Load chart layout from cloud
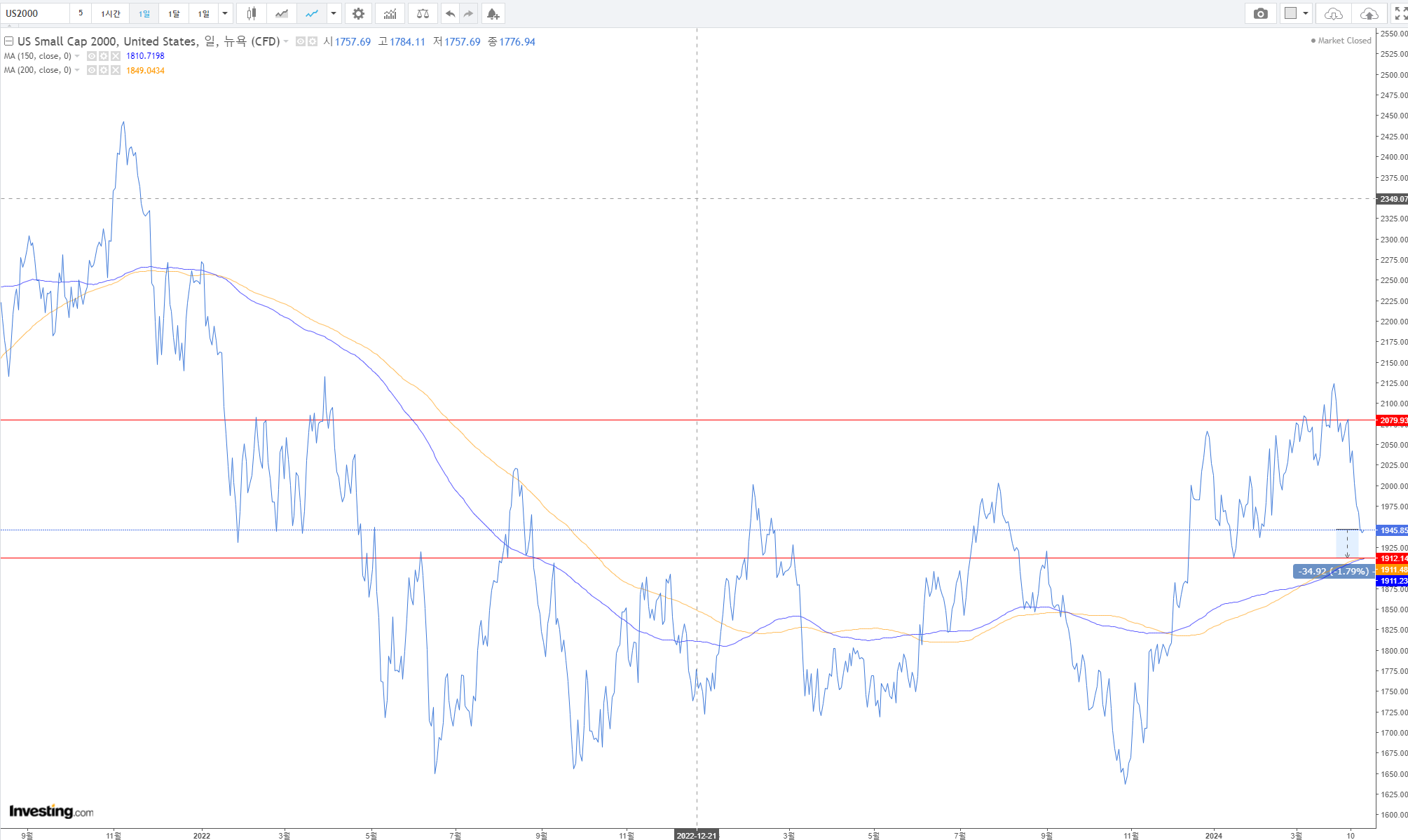 coord(1333,13)
